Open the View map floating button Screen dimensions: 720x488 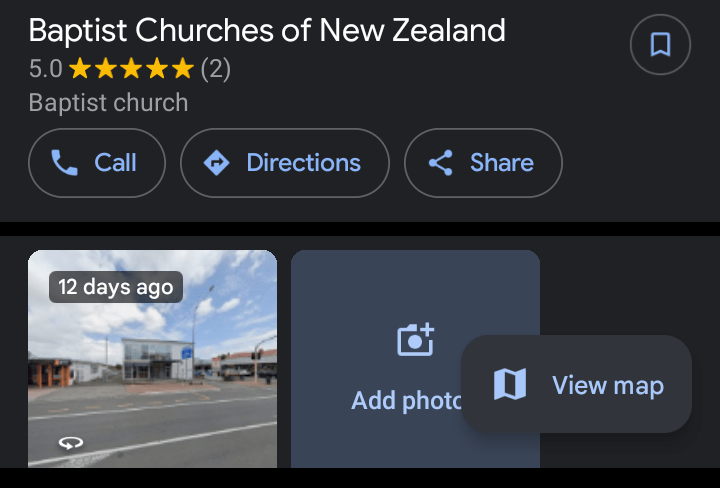[576, 385]
